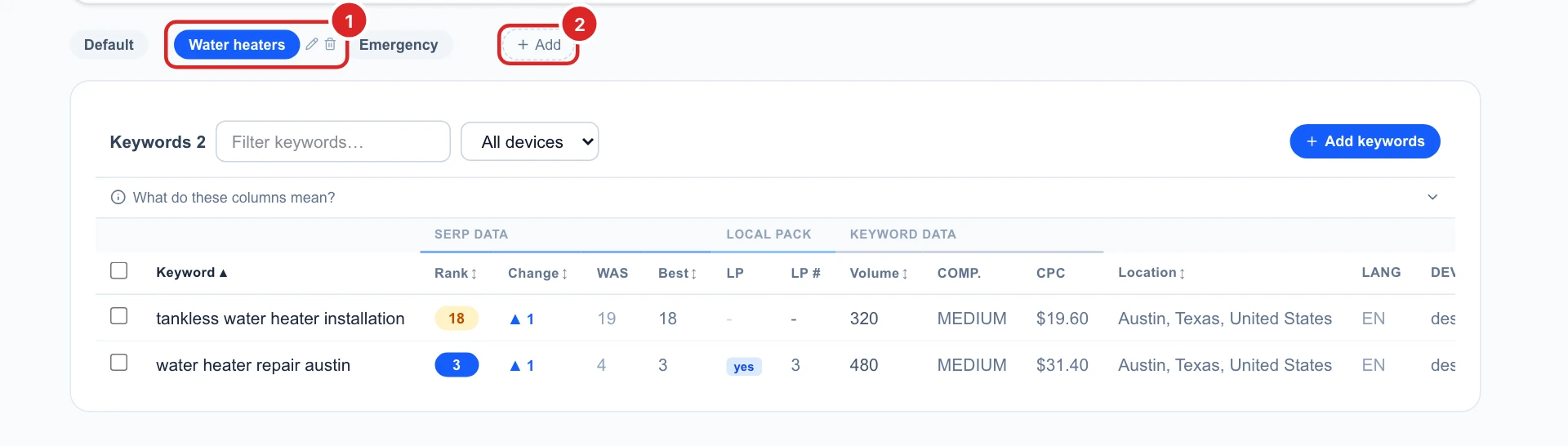Click the rank 3 blue badge
This screenshot has width=1568, height=446.
pyautogui.click(x=457, y=365)
